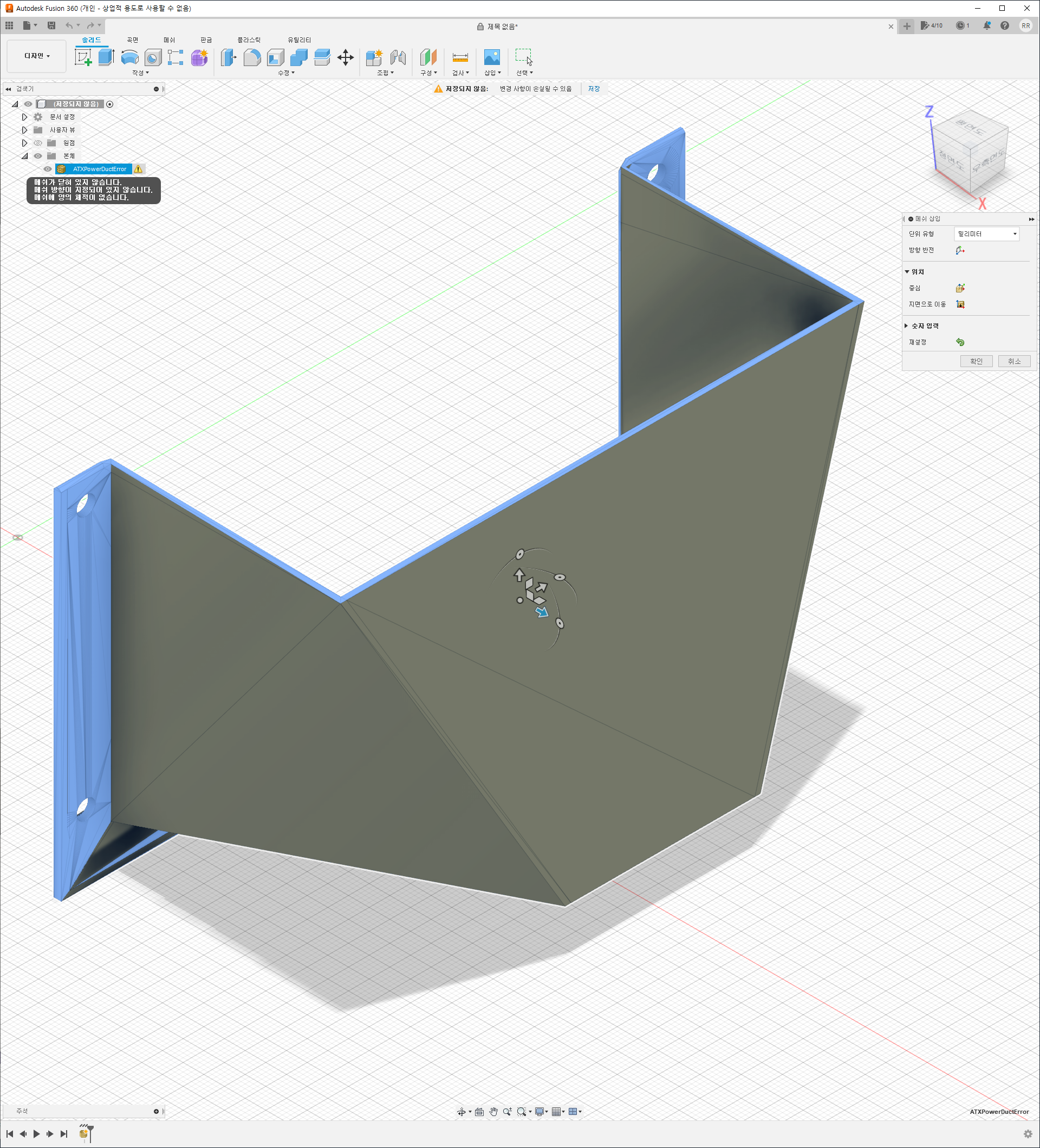Click the Fillet tool icon

coord(252,57)
